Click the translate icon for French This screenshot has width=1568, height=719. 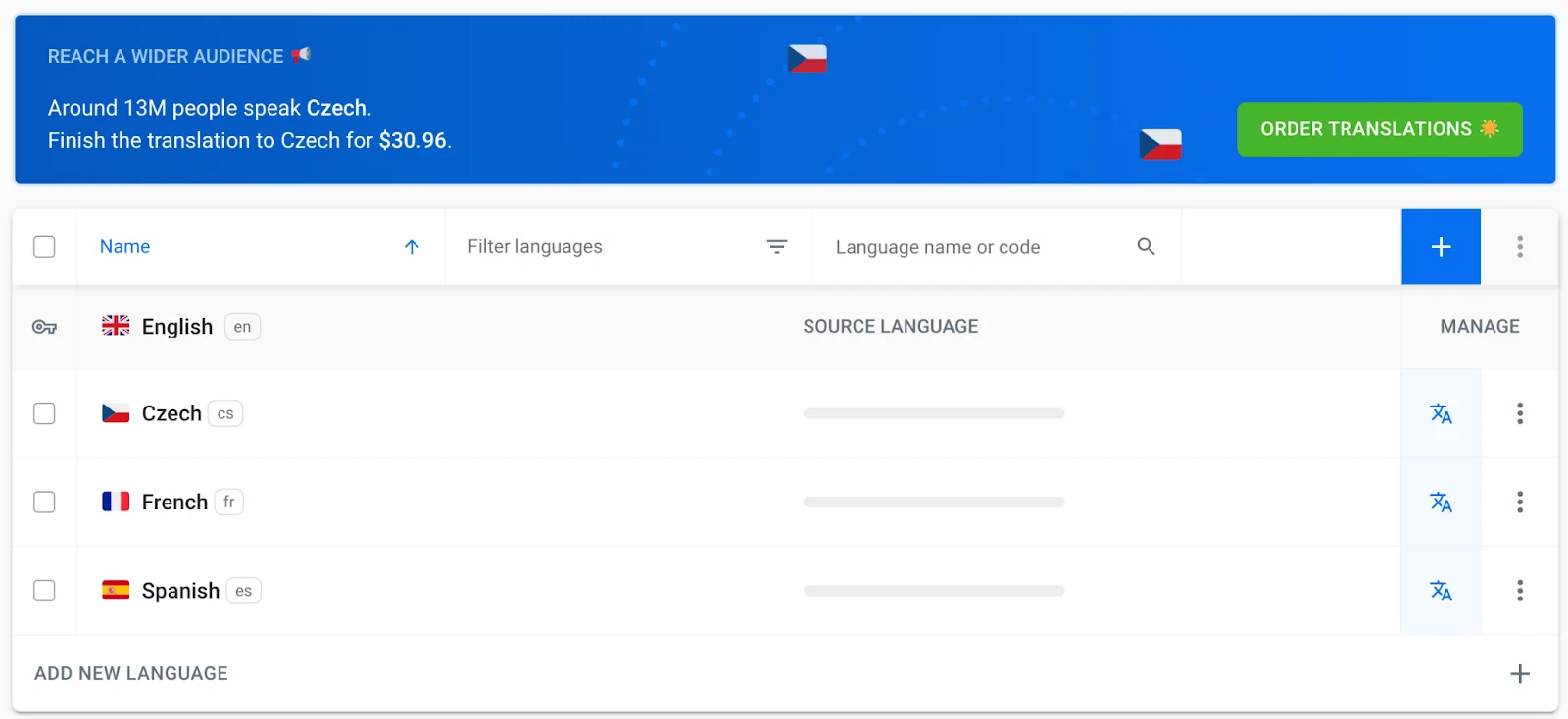[x=1441, y=503]
